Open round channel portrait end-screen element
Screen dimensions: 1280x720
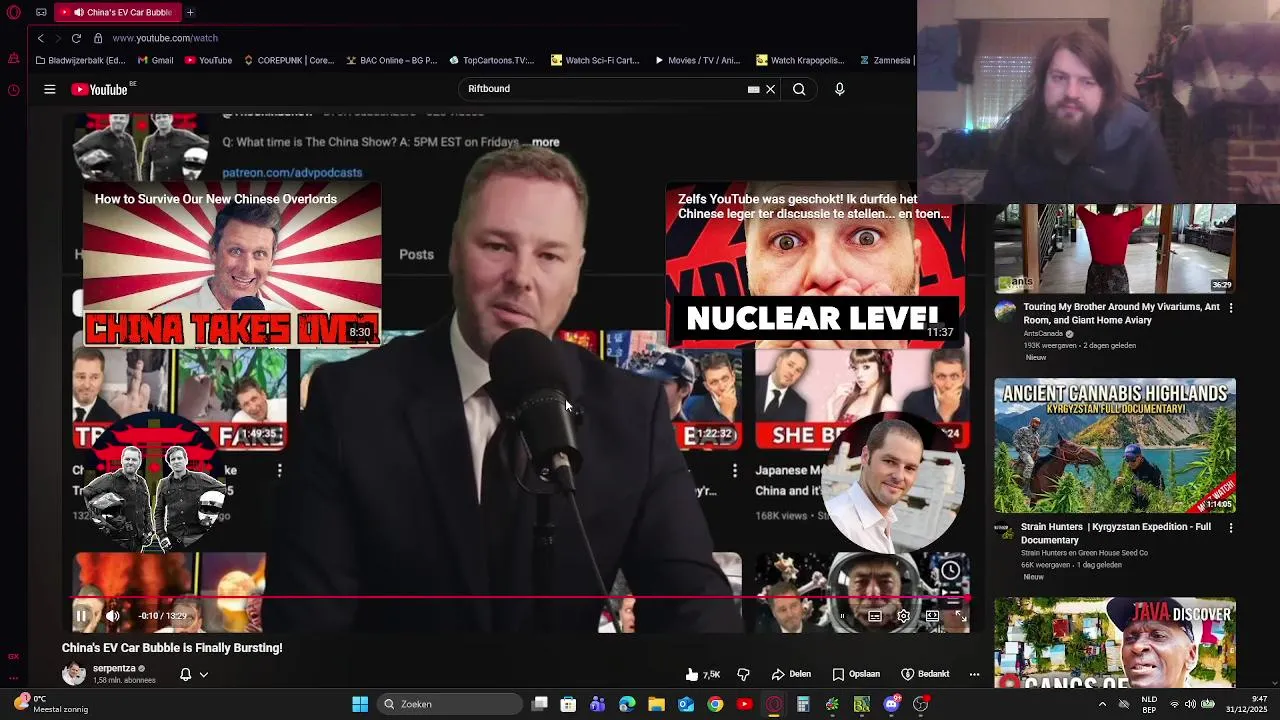(x=892, y=482)
